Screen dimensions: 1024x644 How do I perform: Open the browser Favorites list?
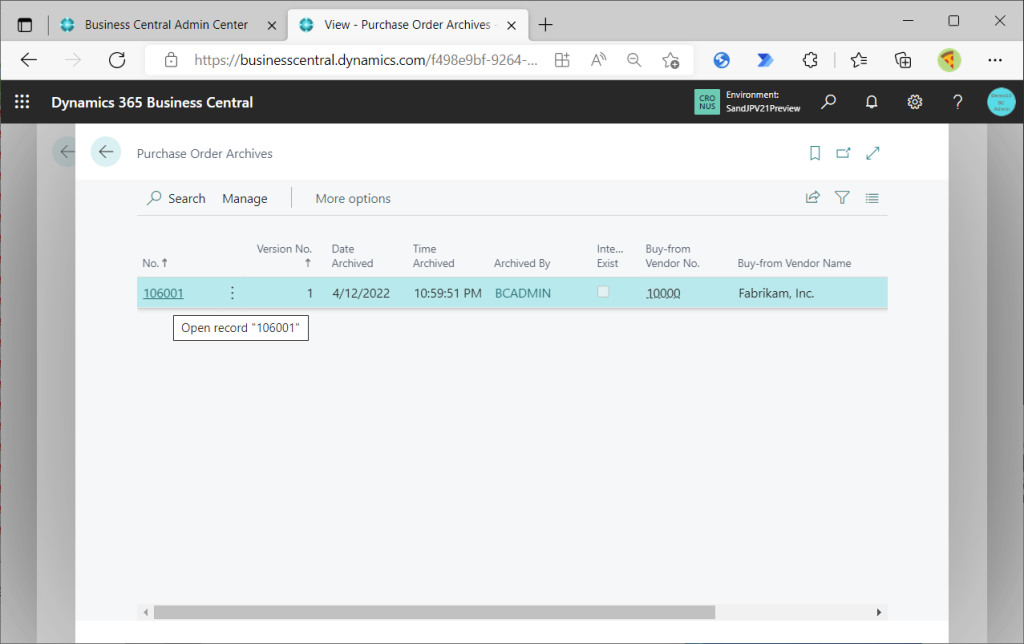(859, 60)
